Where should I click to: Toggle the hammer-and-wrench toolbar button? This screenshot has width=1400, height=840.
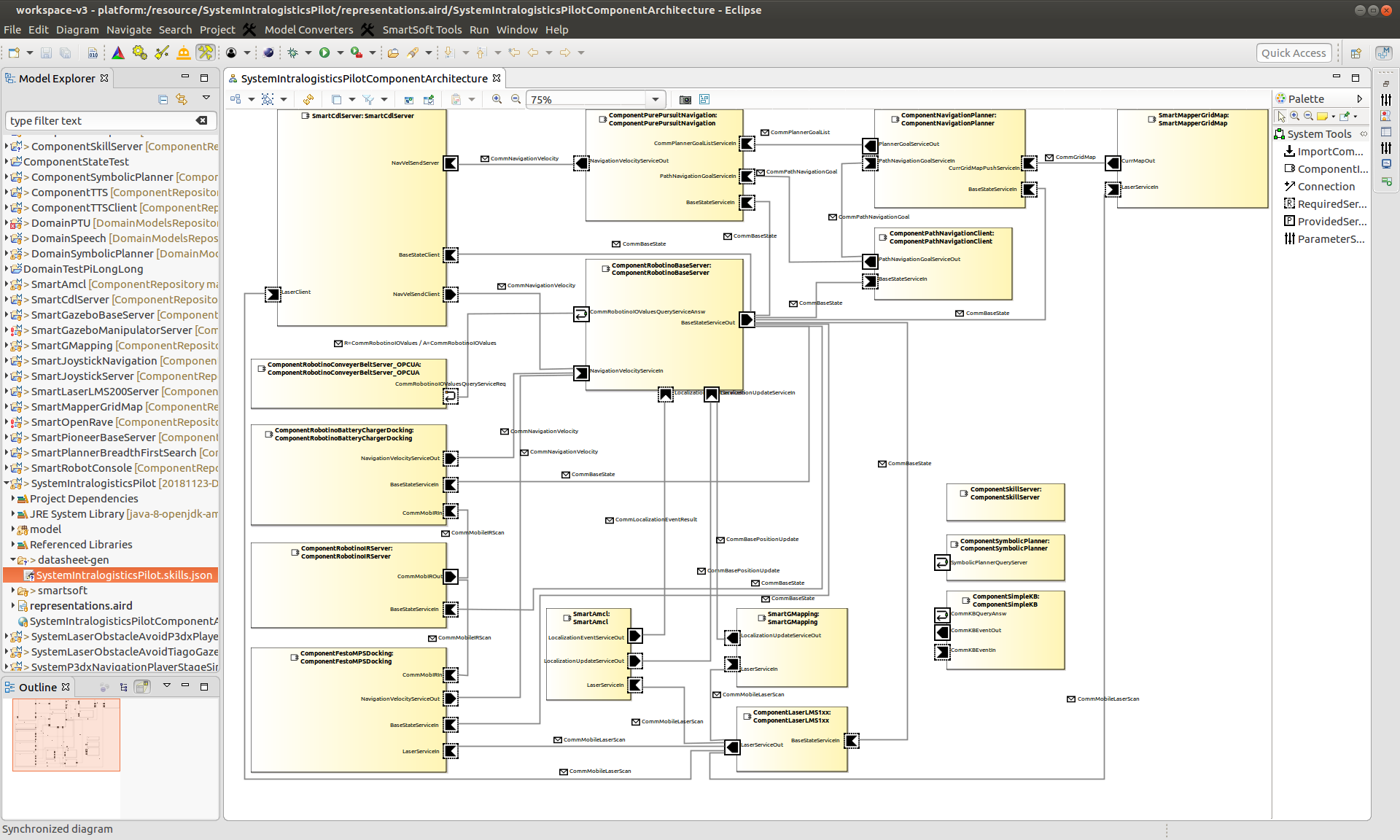[206, 52]
